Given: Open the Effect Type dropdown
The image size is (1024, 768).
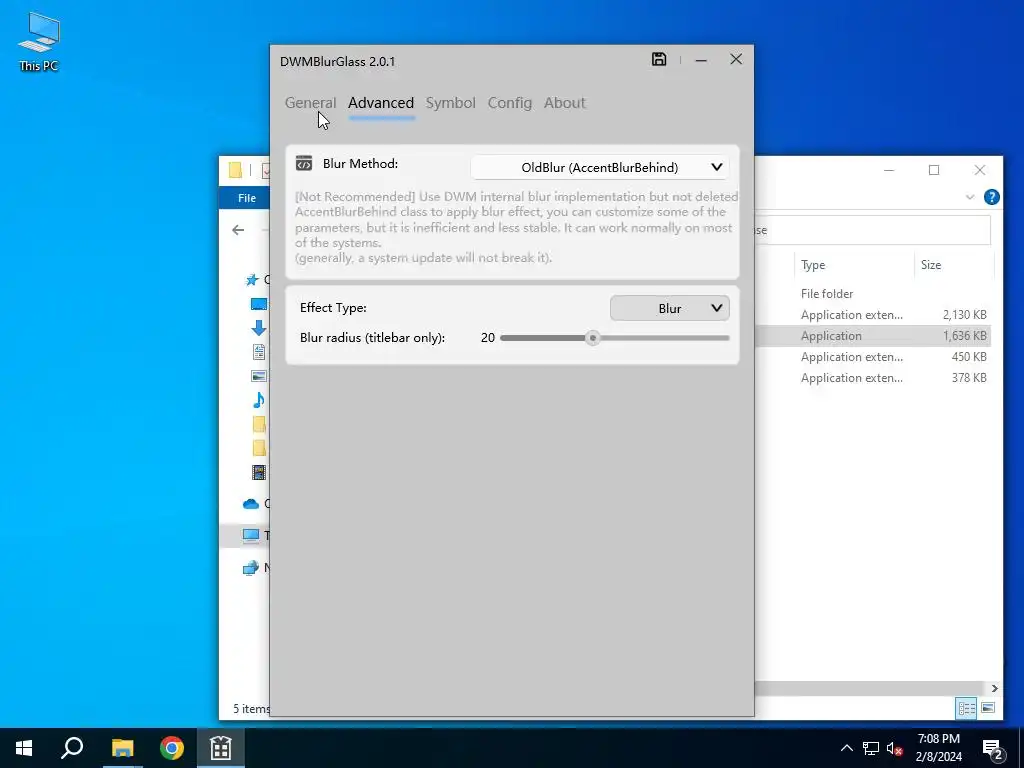Looking at the screenshot, I should point(669,308).
